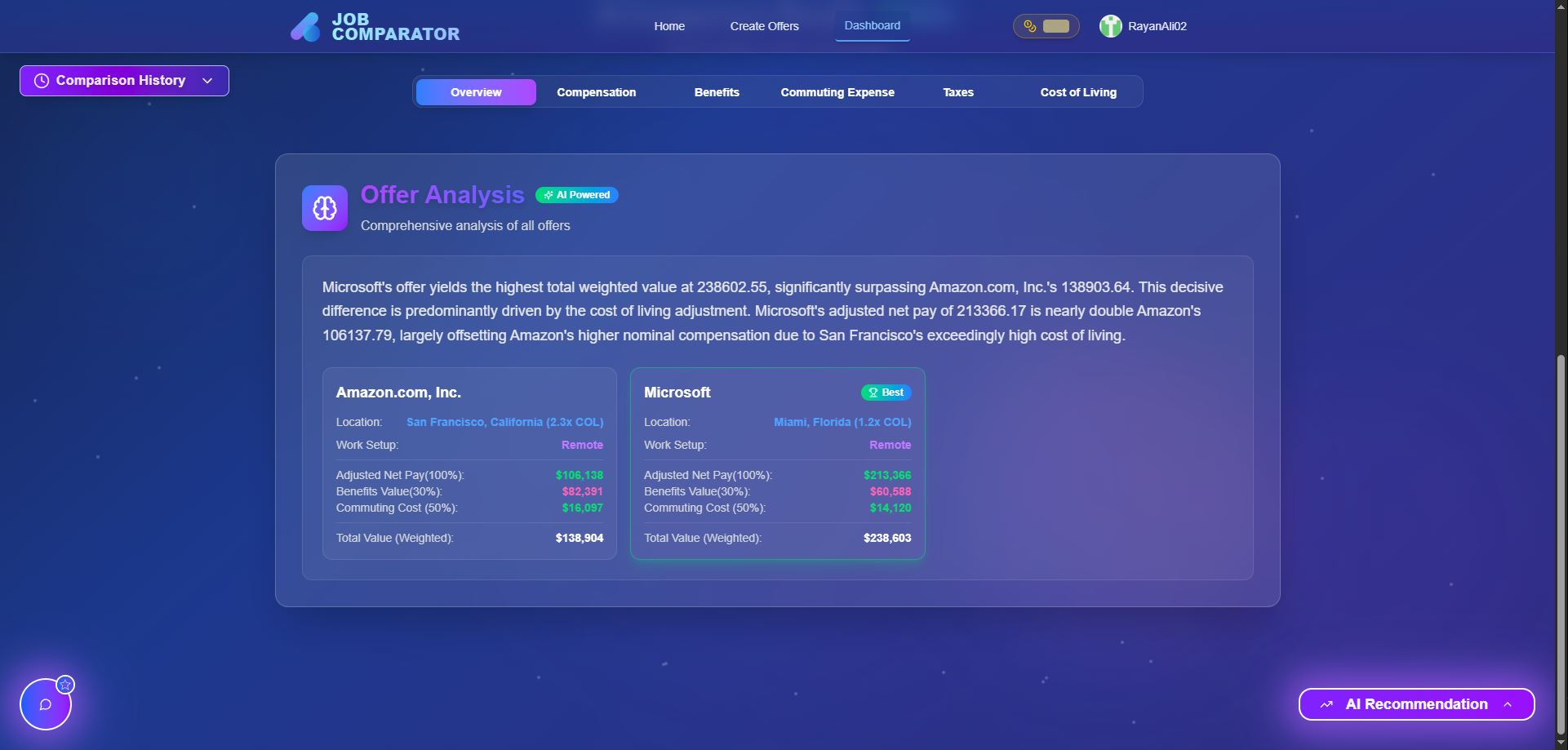Click the RayanAli02 username
The height and width of the screenshot is (750, 1568).
tap(1157, 26)
